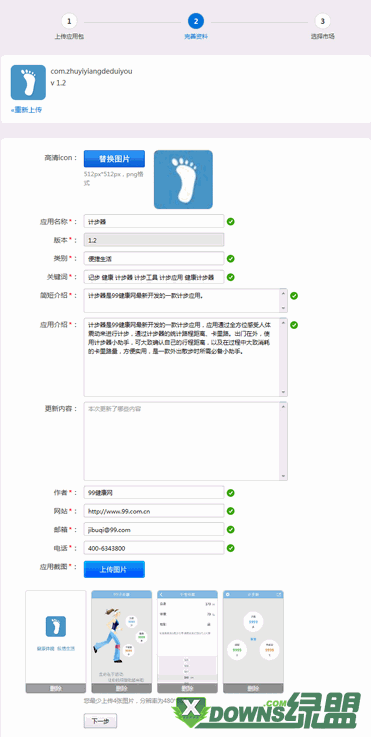
Task: Click step 3 select market circle
Action: tap(323, 21)
